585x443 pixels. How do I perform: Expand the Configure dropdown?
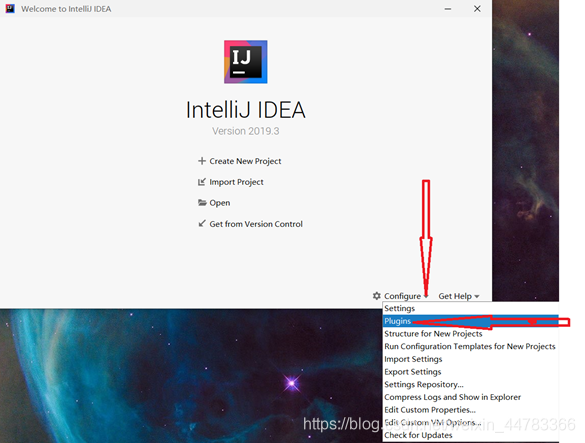coord(406,296)
